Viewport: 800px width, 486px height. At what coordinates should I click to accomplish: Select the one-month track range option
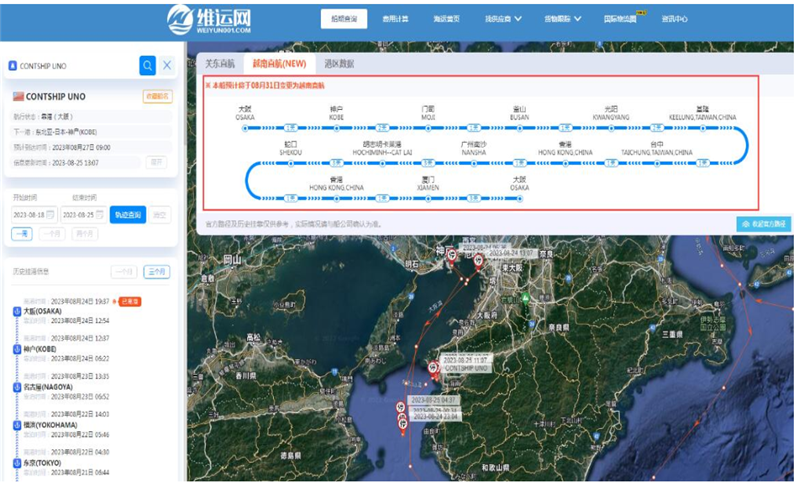(52, 234)
